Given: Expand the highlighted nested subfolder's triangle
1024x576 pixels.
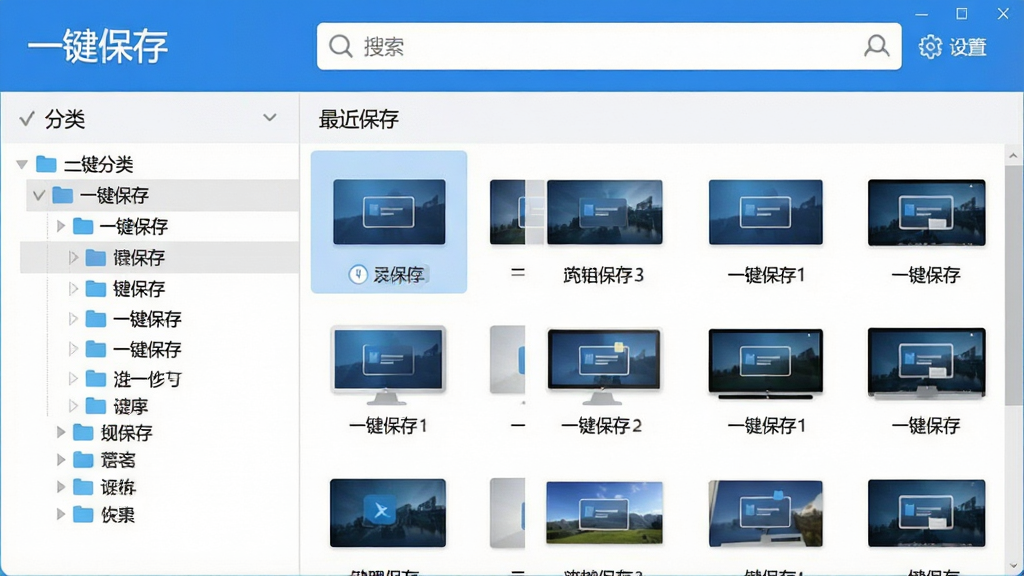Looking at the screenshot, I should (x=73, y=257).
